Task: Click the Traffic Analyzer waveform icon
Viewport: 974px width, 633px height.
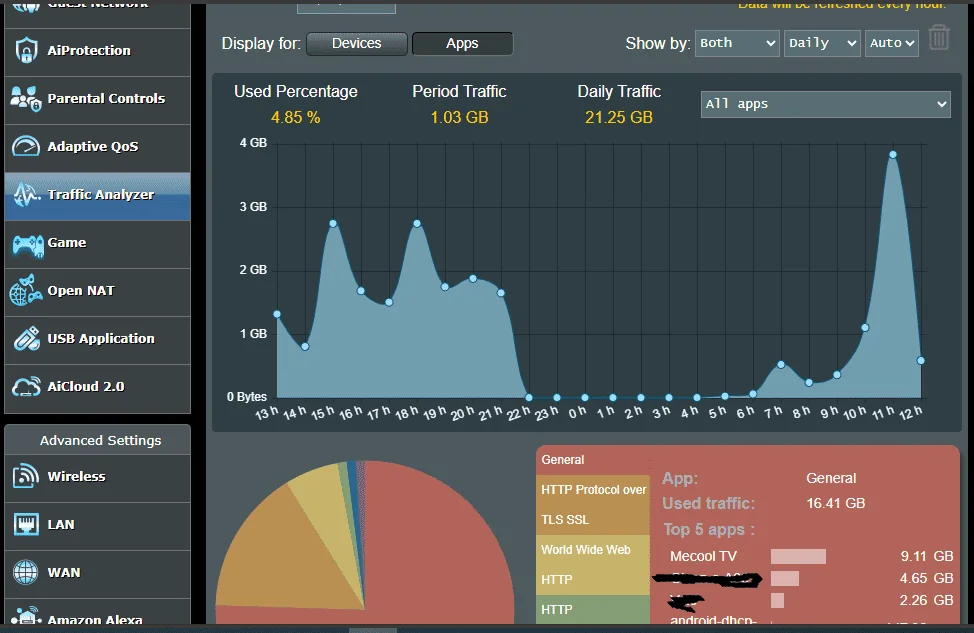Action: tap(26, 195)
